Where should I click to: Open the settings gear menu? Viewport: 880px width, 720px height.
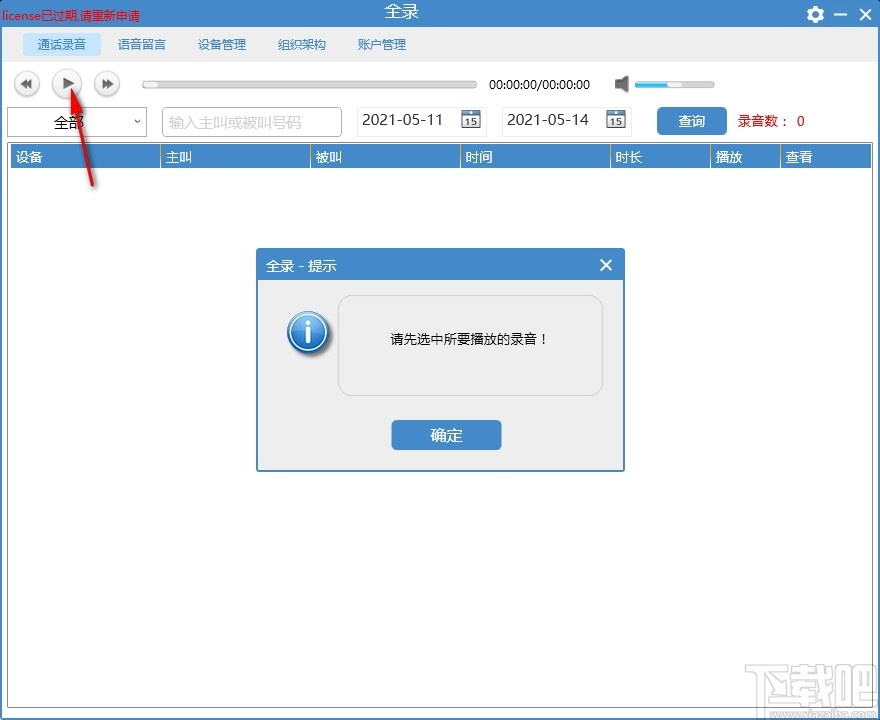(815, 15)
